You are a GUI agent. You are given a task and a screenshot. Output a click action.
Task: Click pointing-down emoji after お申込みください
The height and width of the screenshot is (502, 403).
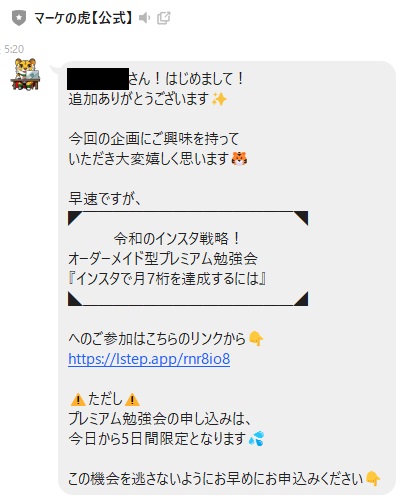(x=373, y=479)
